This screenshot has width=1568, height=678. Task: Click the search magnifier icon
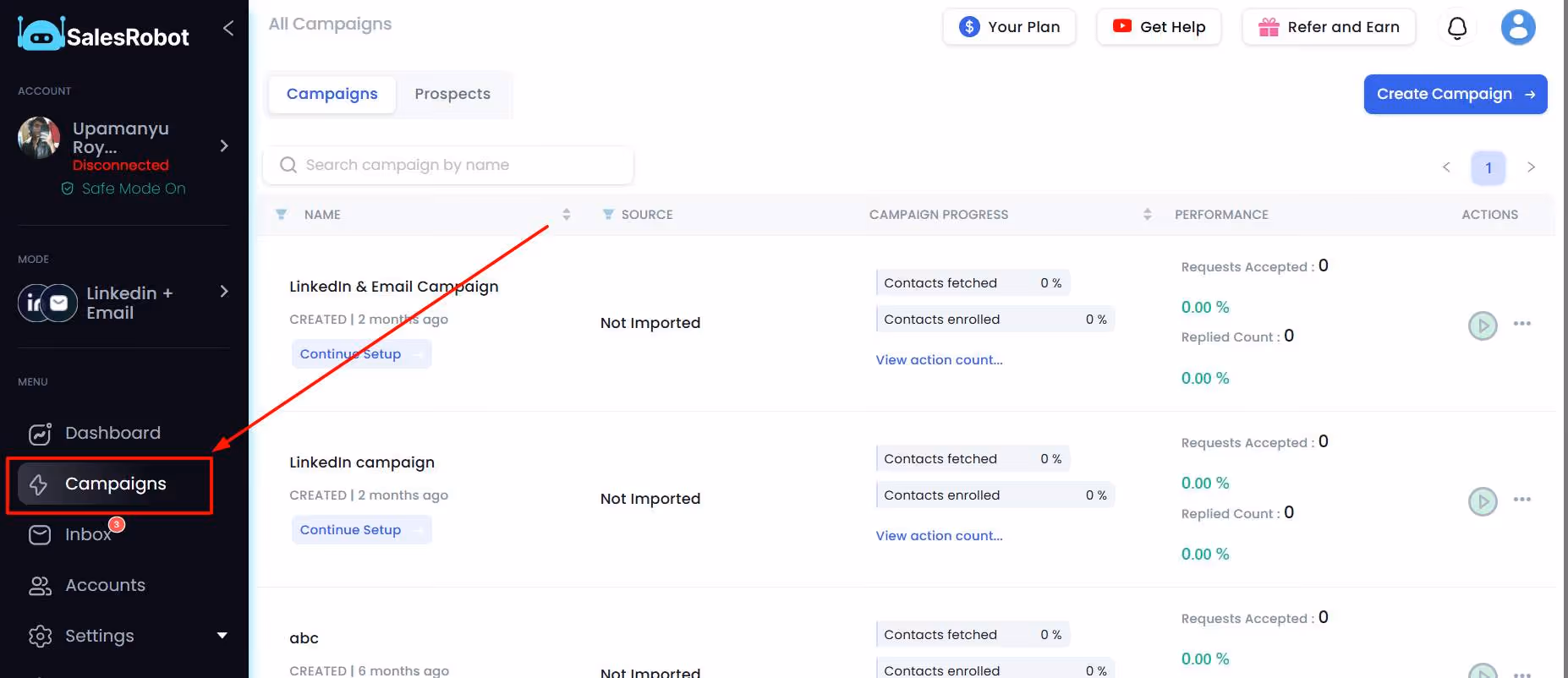288,165
